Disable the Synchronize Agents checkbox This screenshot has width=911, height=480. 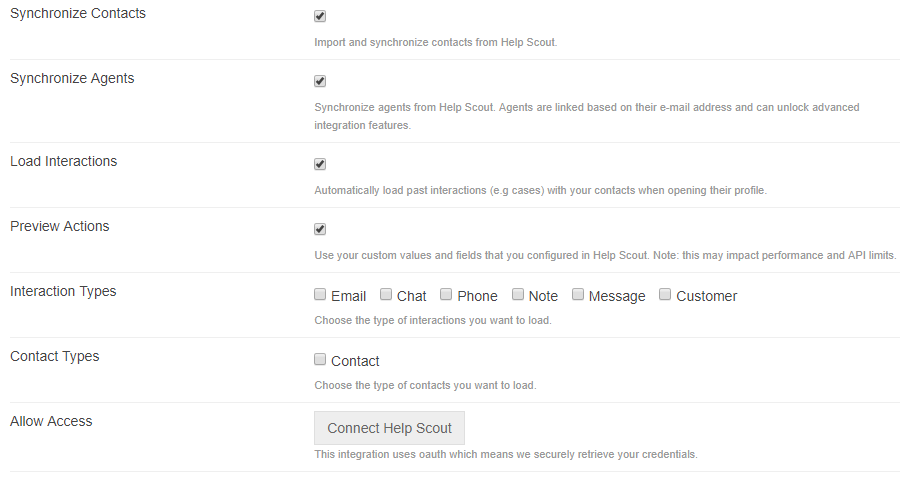tap(320, 82)
